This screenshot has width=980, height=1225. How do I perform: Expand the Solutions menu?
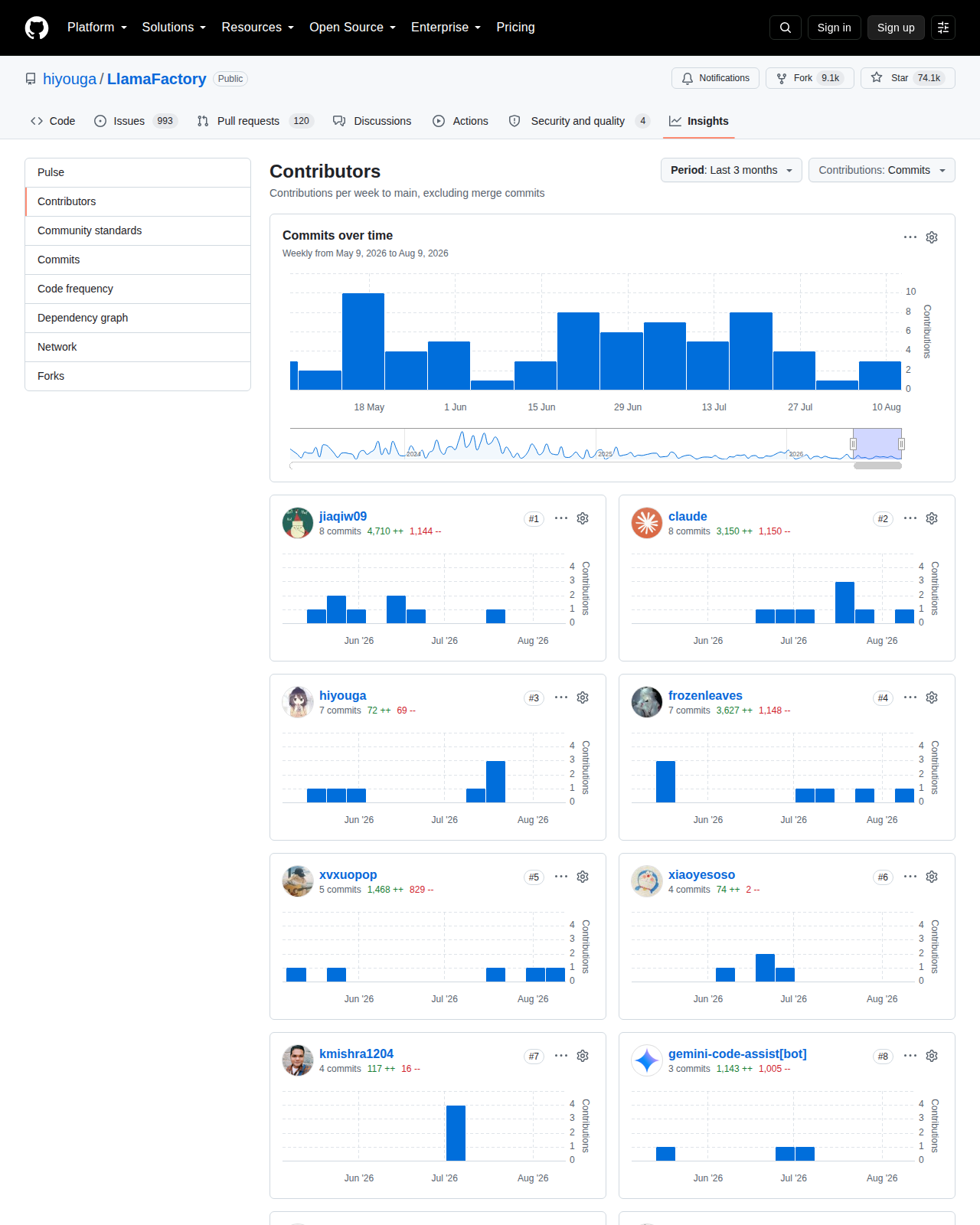pyautogui.click(x=174, y=28)
